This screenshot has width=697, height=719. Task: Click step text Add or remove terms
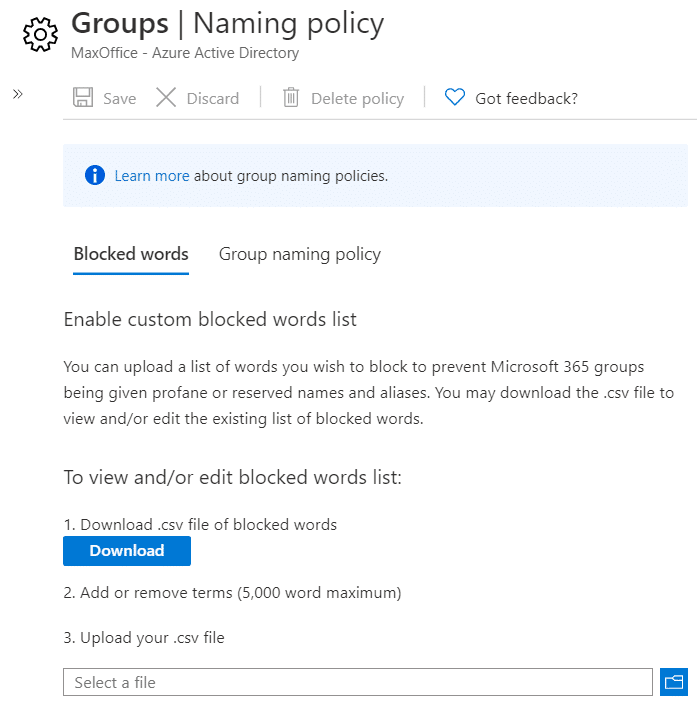coord(232,593)
